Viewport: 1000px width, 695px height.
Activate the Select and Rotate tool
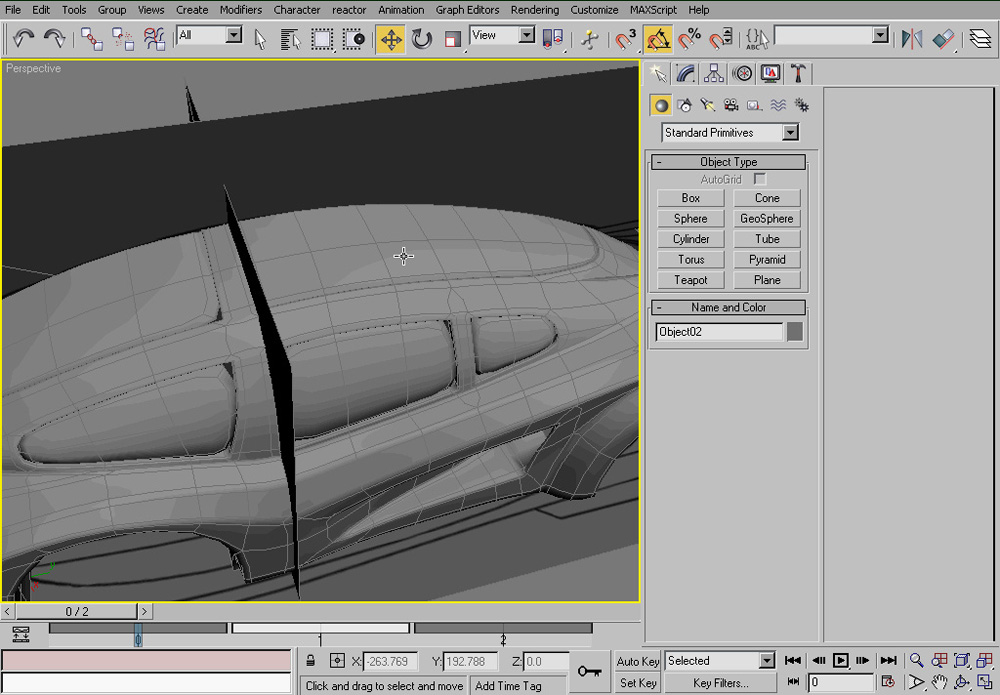click(x=422, y=39)
